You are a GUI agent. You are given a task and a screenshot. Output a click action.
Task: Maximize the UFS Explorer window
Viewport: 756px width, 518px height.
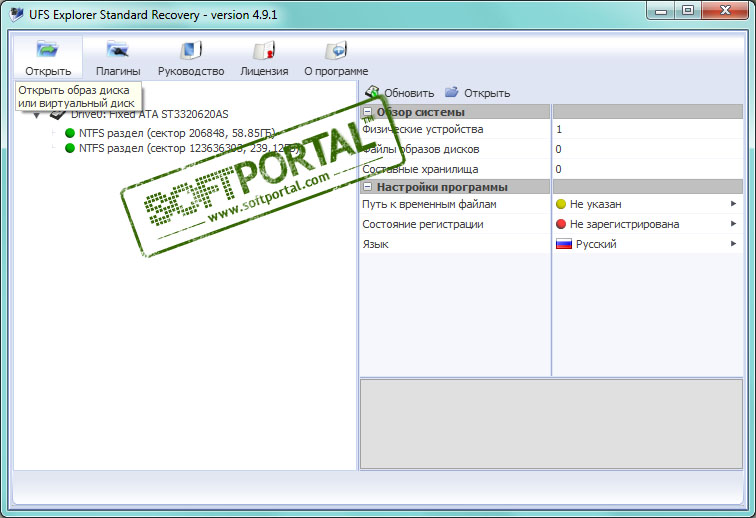click(x=688, y=11)
